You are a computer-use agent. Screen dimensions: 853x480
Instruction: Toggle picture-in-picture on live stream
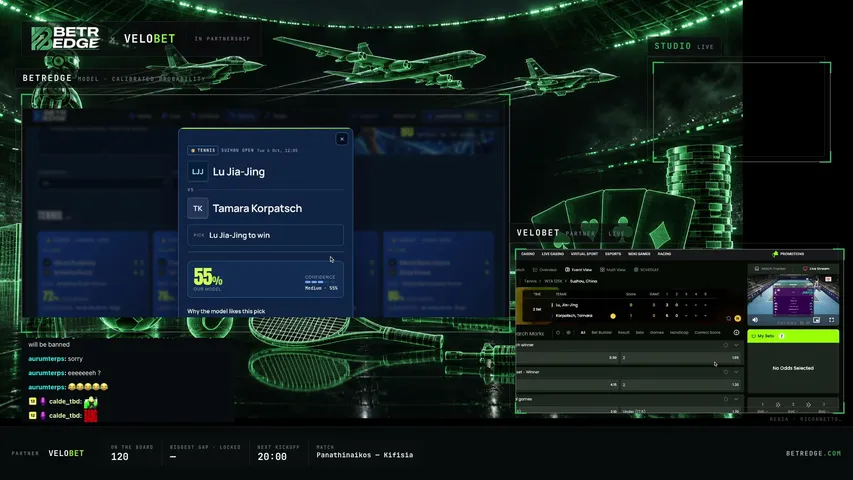click(817, 320)
